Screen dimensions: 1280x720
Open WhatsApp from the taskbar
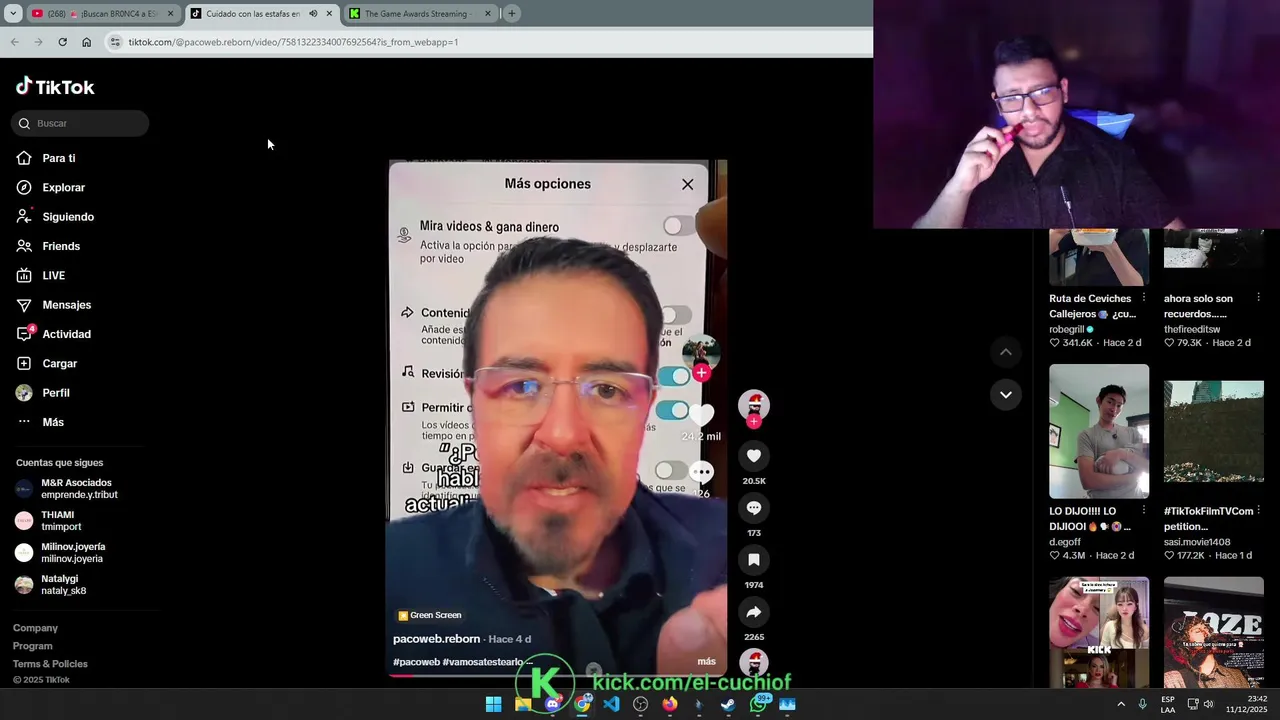click(x=758, y=704)
